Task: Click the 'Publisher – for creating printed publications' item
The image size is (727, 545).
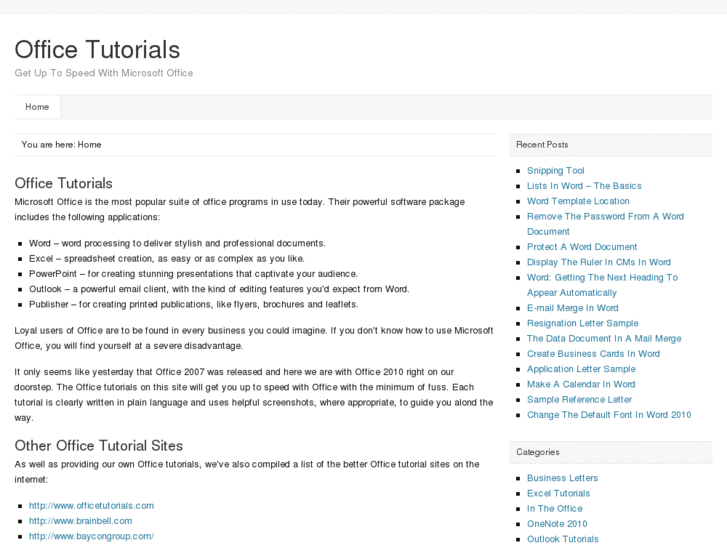Action: tap(194, 305)
